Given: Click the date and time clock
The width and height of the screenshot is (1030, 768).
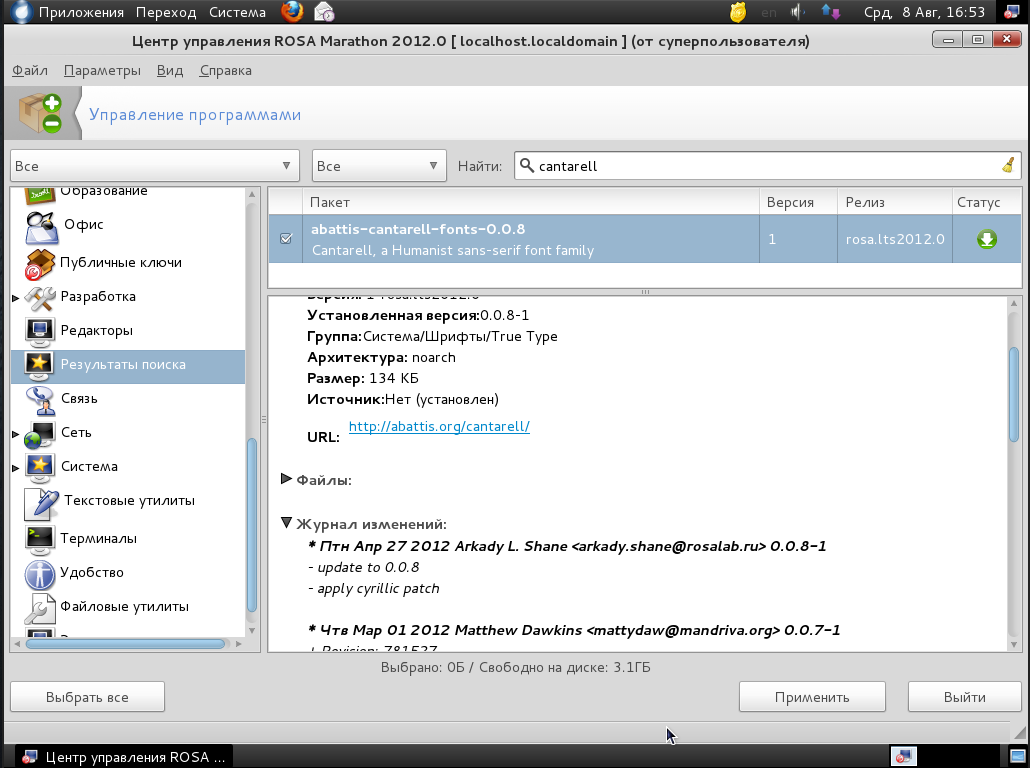Looking at the screenshot, I should (924, 12).
